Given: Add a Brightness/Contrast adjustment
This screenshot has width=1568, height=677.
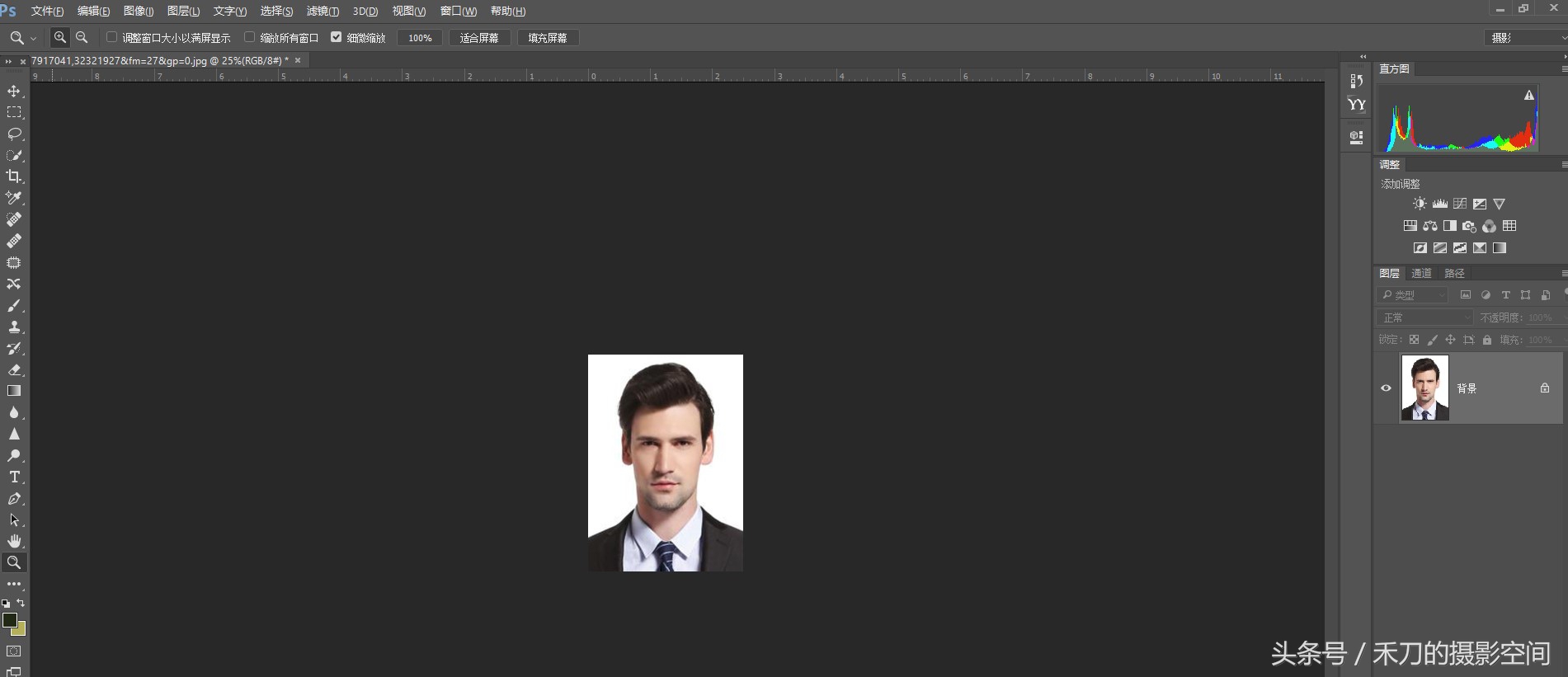Looking at the screenshot, I should [1419, 204].
